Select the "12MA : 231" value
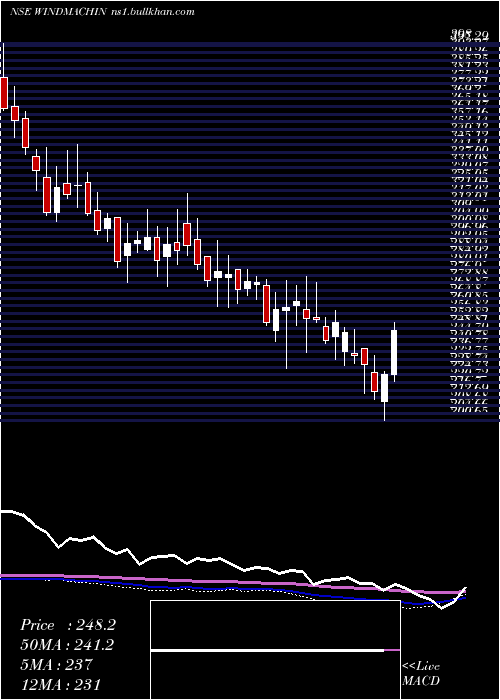Image resolution: width=500 pixels, height=700 pixels. click(x=60, y=684)
